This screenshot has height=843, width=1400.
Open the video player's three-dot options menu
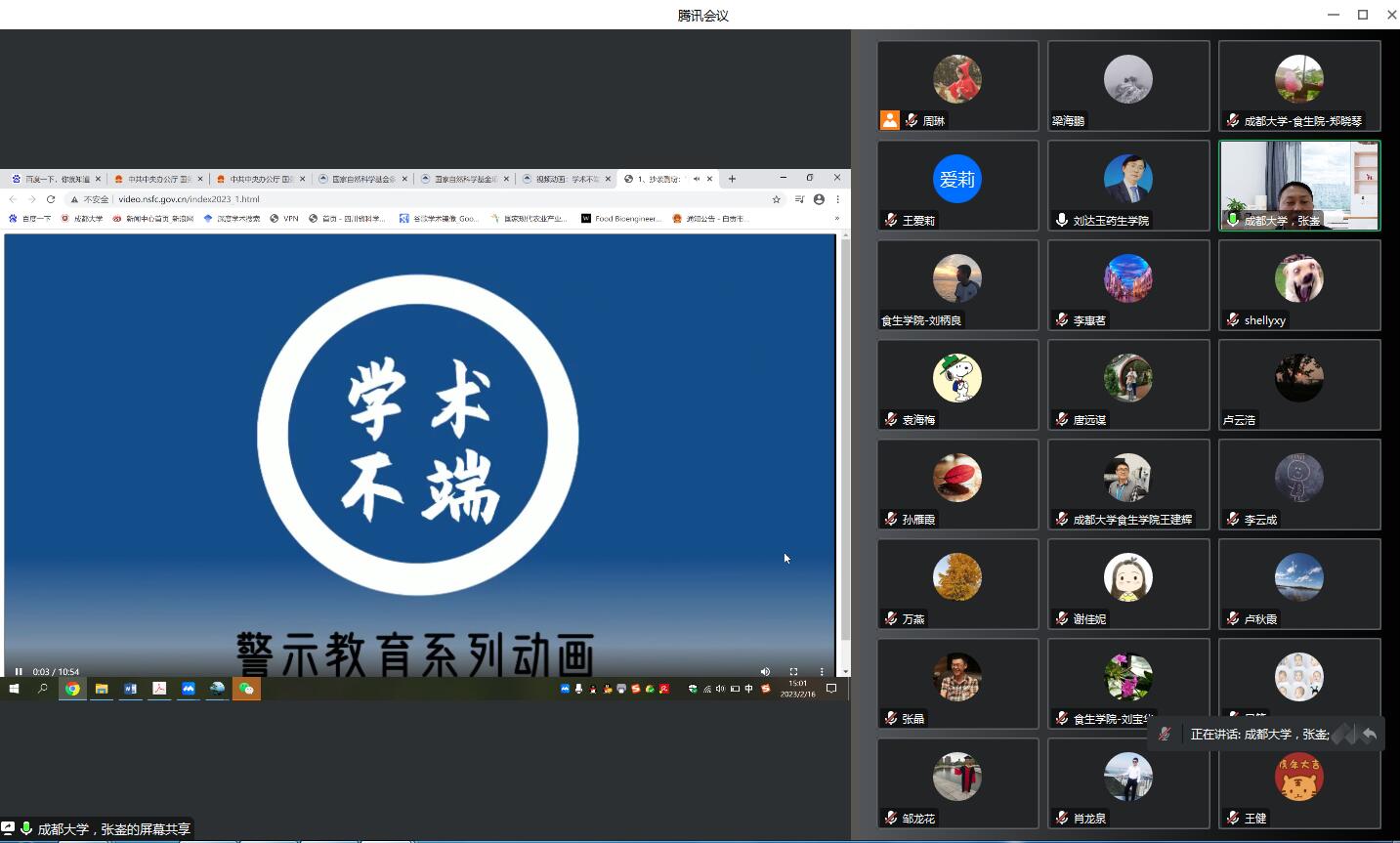pos(822,672)
